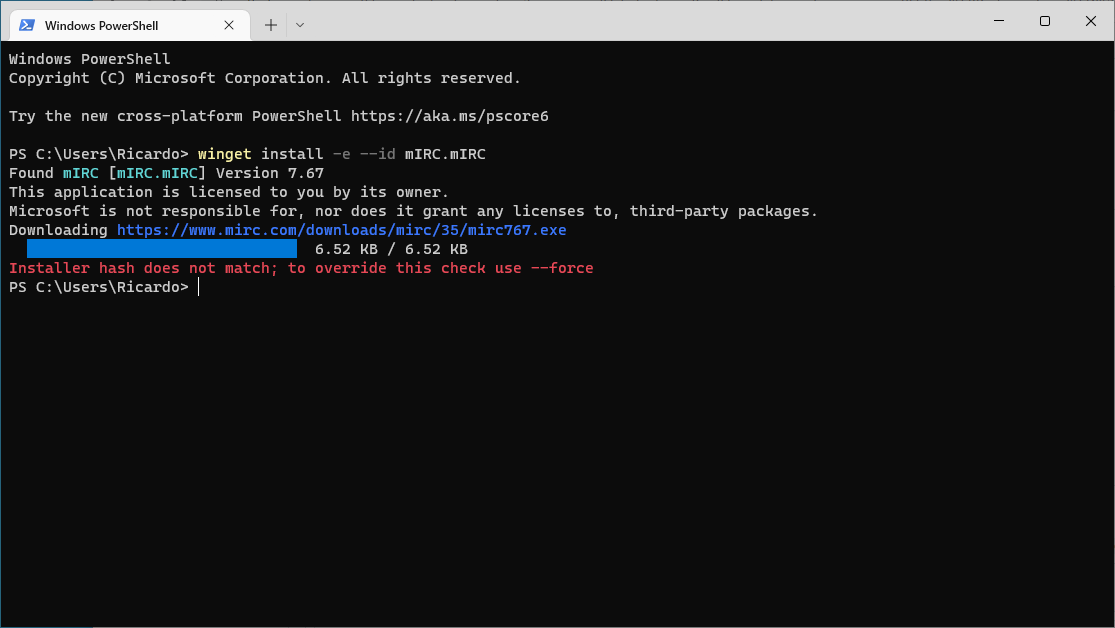1115x628 pixels.
Task: Close the Windows PowerShell tab
Action: pos(228,25)
